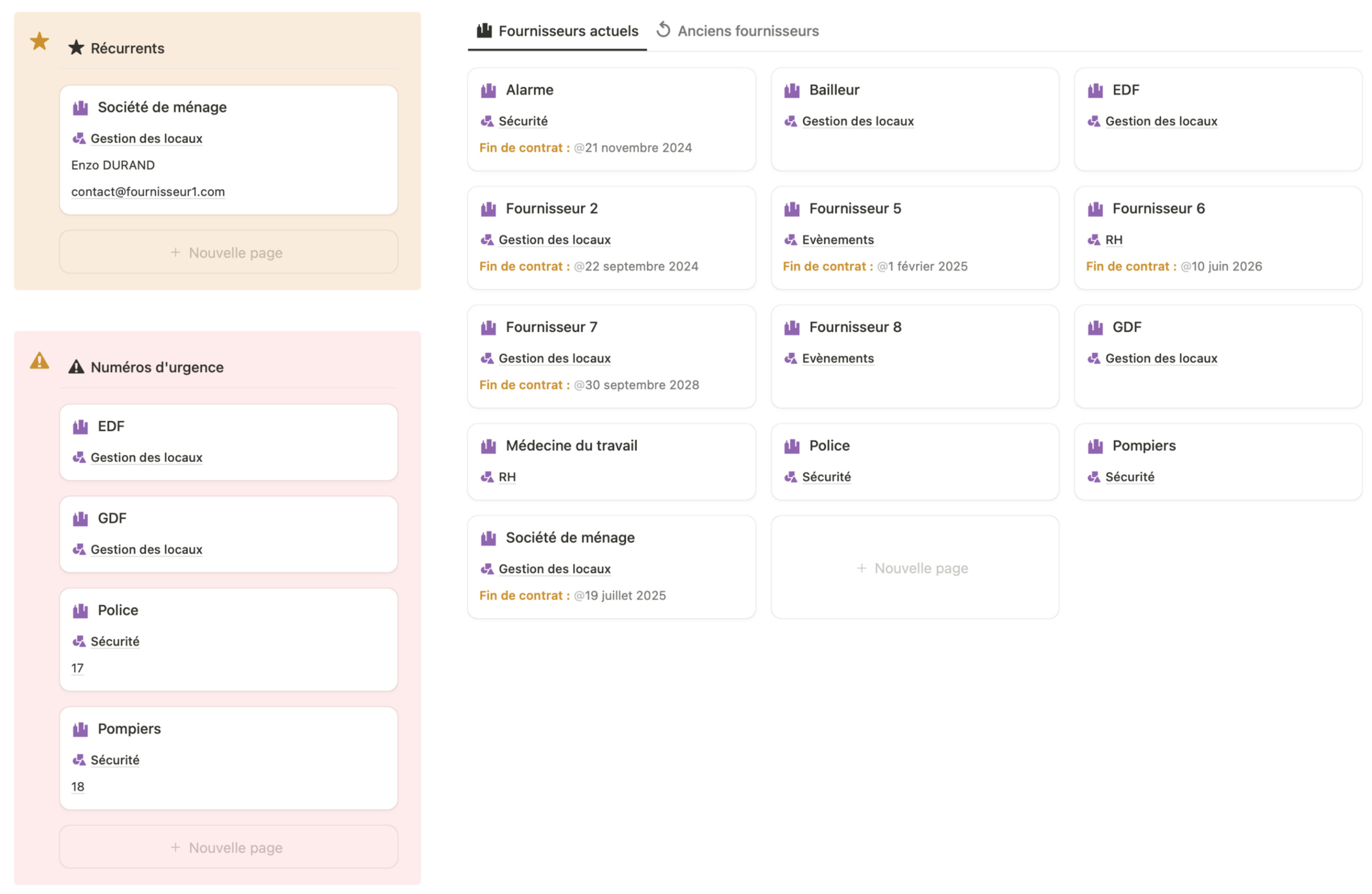Screen dimensions: 1372x894
Task: Click the orange star icon in Récurrents callout
Action: point(39,41)
